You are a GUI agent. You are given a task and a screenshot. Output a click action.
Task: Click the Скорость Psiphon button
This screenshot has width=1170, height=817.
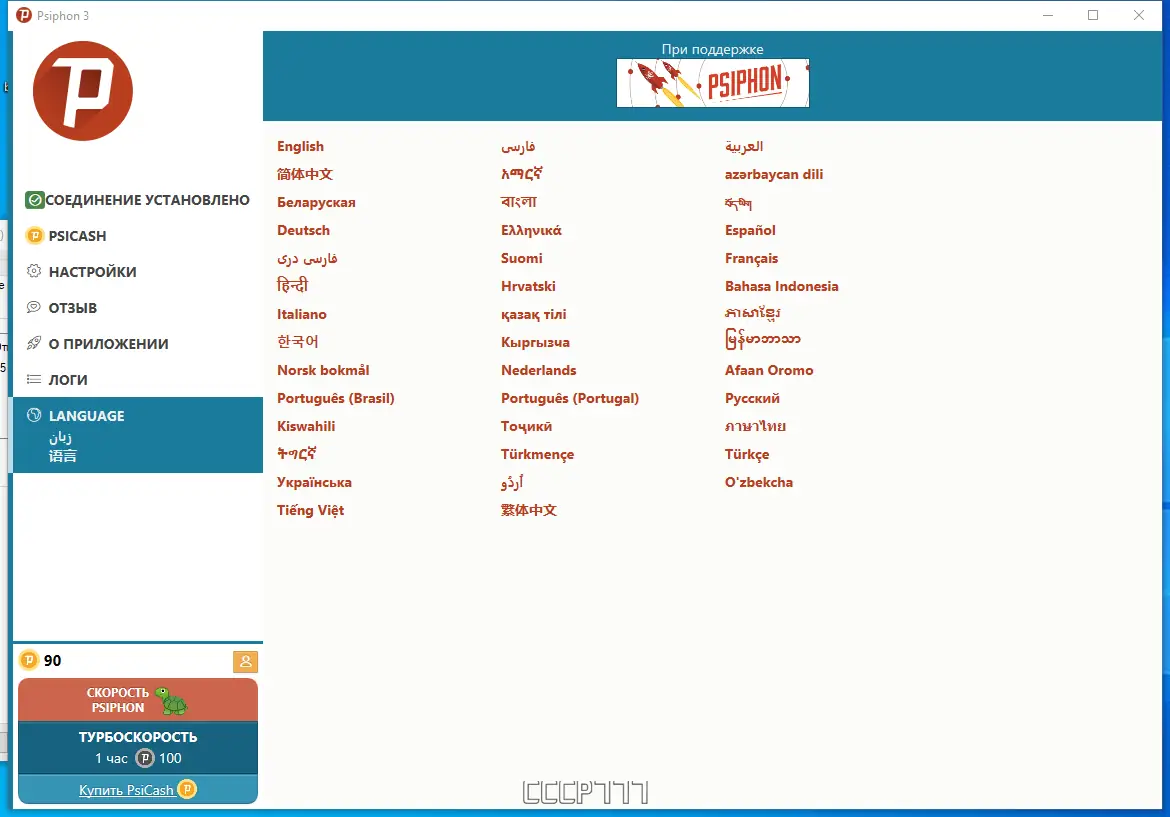(138, 700)
